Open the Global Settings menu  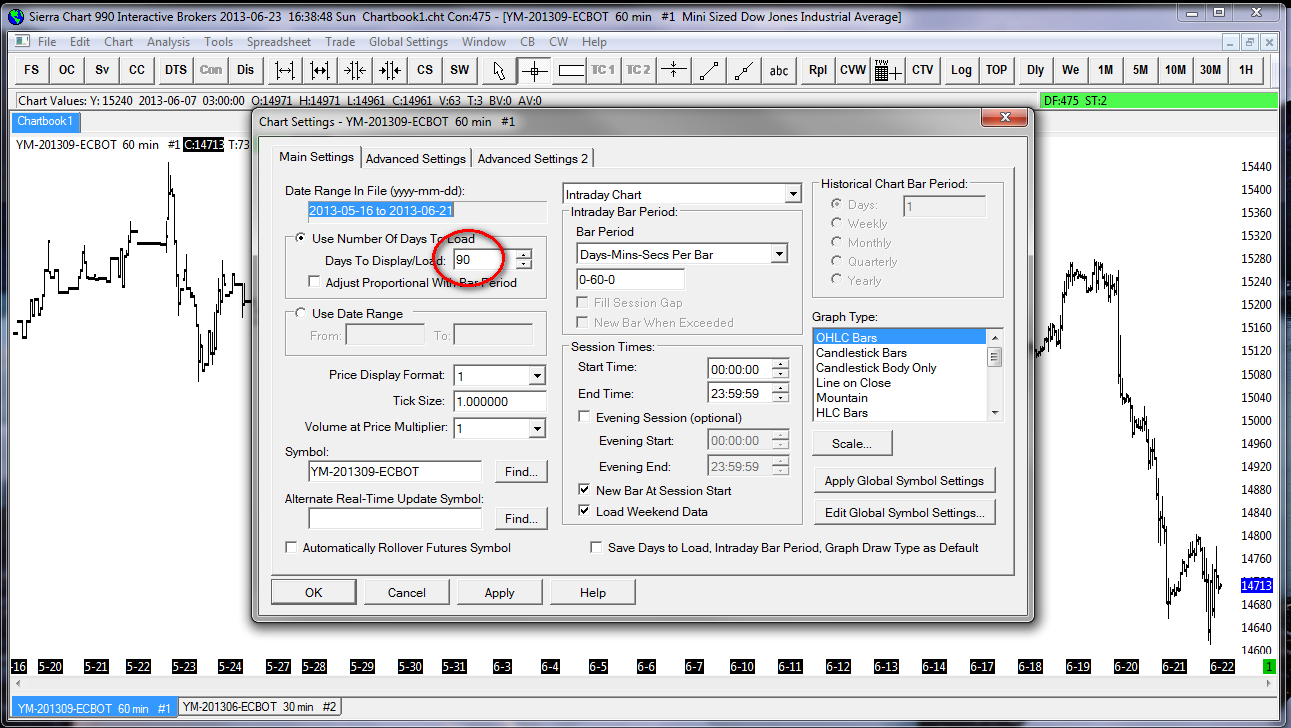pos(408,42)
